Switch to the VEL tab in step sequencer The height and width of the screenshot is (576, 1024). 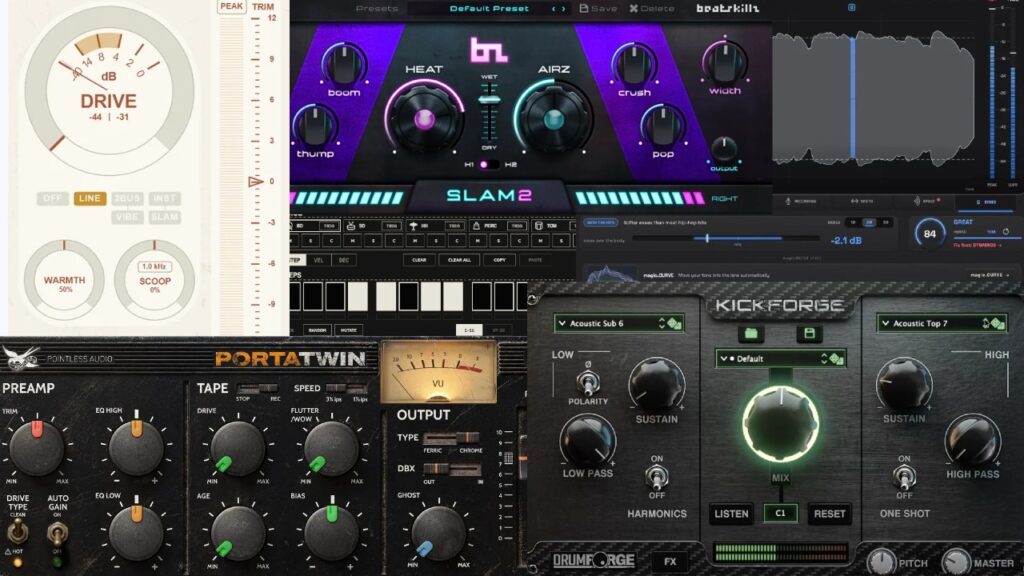[319, 260]
